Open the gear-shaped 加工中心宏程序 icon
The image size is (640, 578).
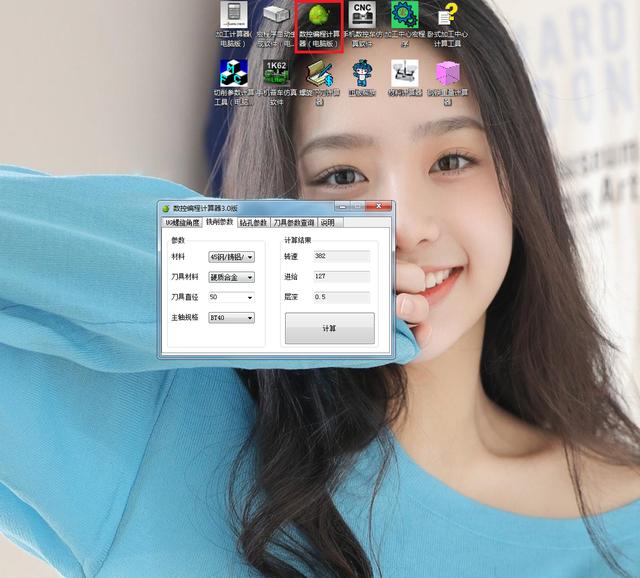[405, 16]
